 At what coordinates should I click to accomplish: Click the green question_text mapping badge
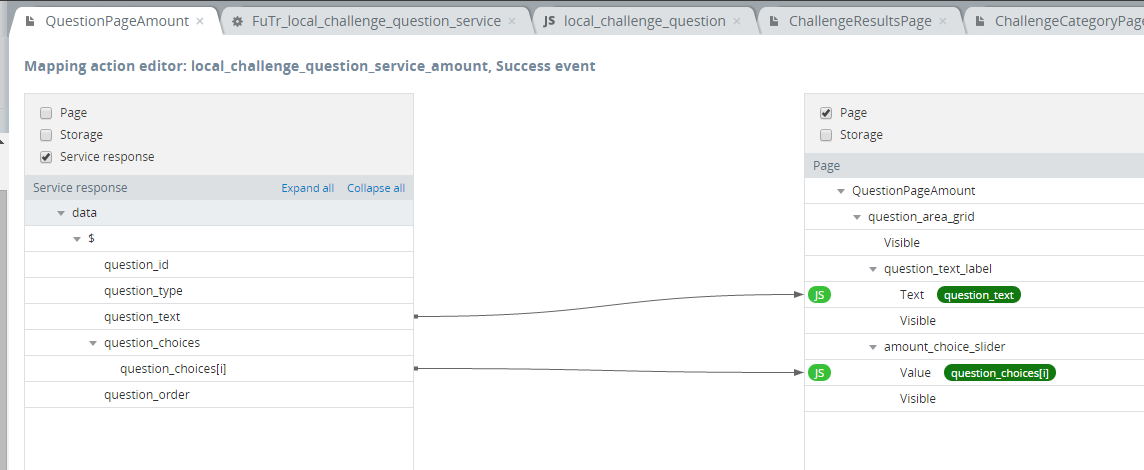(x=978, y=295)
